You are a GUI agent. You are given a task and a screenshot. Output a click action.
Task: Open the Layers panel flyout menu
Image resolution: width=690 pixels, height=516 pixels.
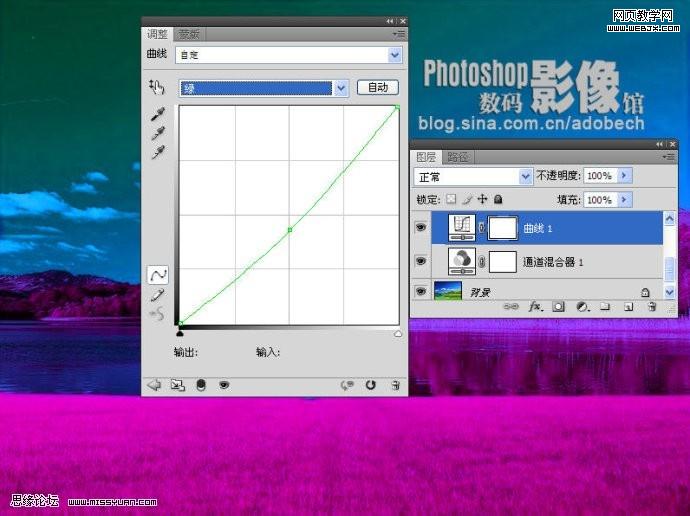[x=668, y=157]
